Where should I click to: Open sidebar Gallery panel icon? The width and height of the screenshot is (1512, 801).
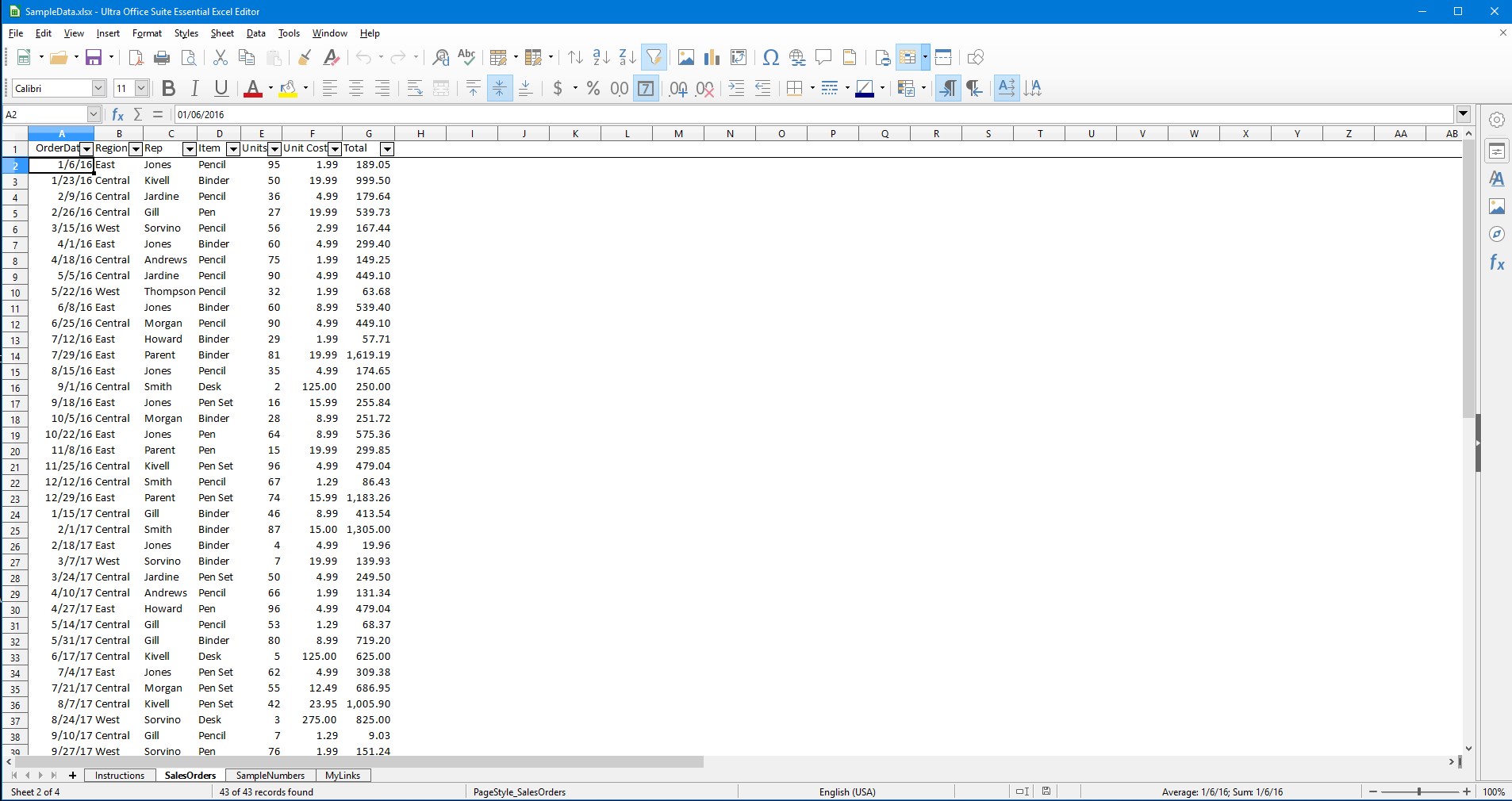(1497, 206)
